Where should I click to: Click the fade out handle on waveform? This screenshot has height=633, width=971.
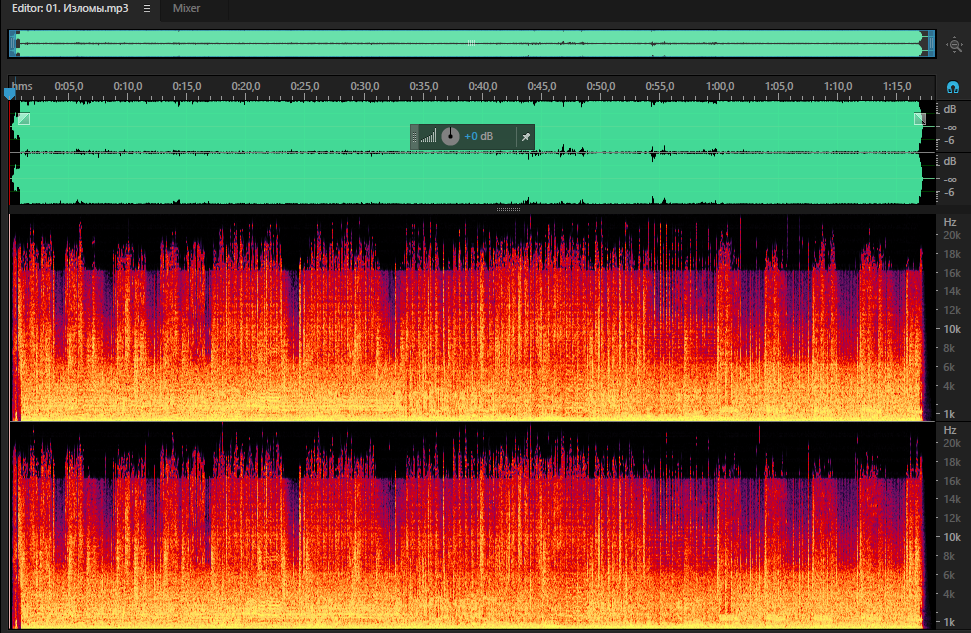click(x=920, y=119)
